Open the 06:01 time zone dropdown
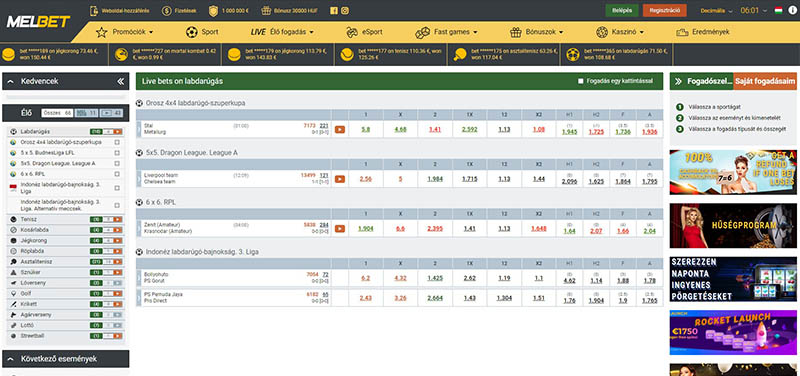This screenshot has height=376, width=800. click(x=754, y=11)
